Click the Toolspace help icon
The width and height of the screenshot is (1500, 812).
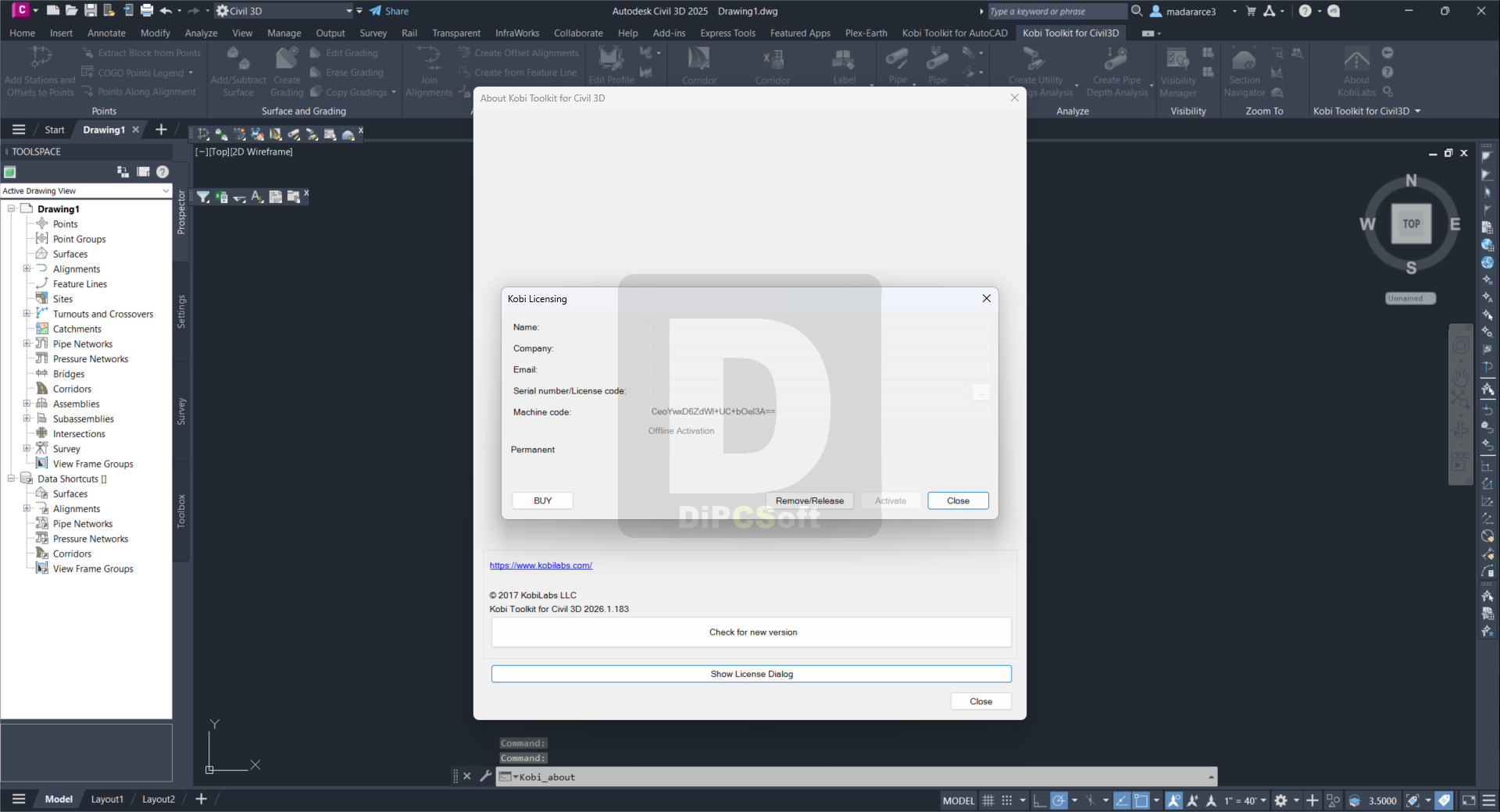162,172
